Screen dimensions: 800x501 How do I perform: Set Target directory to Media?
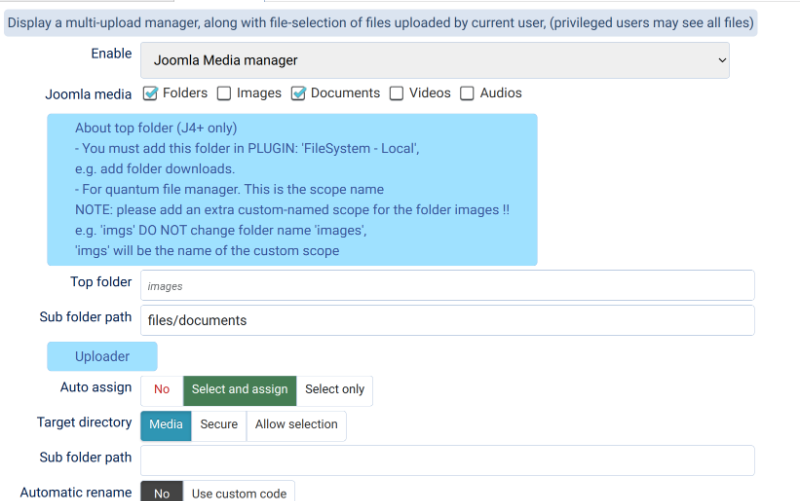(x=166, y=425)
